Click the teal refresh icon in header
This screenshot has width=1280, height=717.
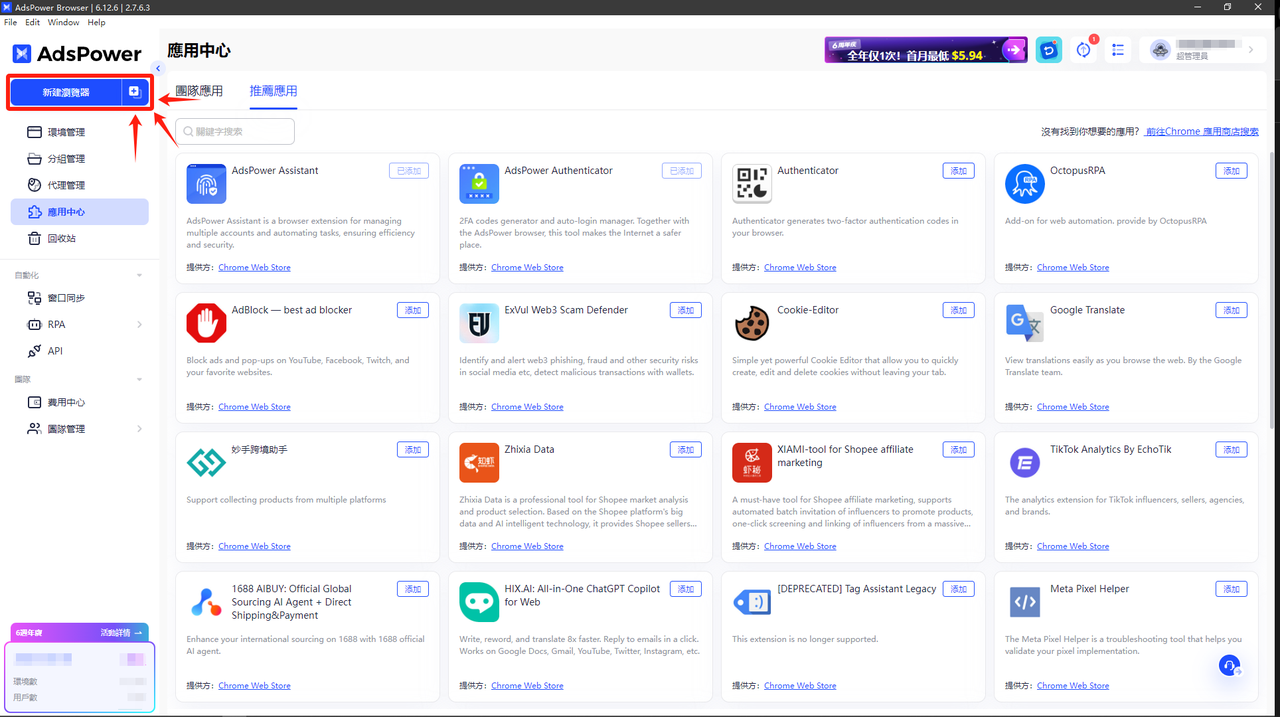coord(1048,50)
